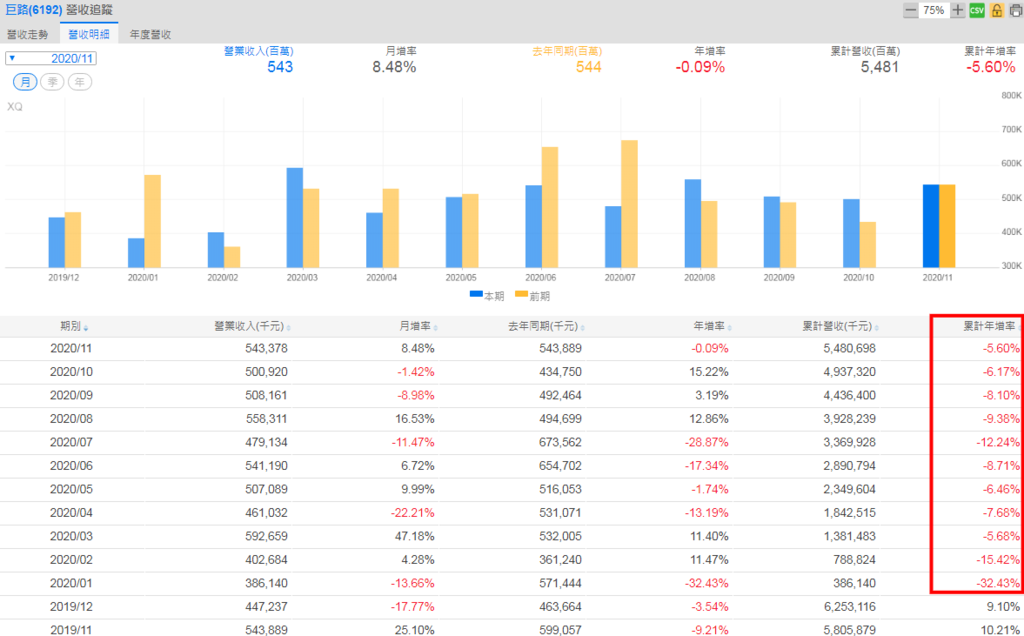Image resolution: width=1024 pixels, height=636 pixels.
Task: Click the 2020/05 x-axis label
Action: (x=461, y=278)
